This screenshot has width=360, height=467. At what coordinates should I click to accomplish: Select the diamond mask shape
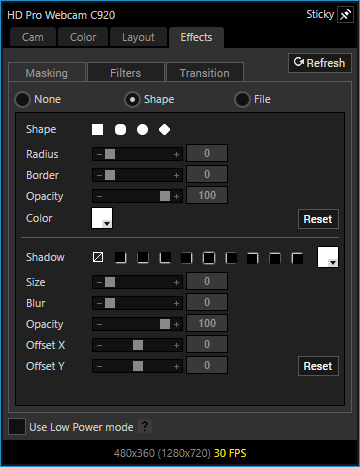coord(164,129)
